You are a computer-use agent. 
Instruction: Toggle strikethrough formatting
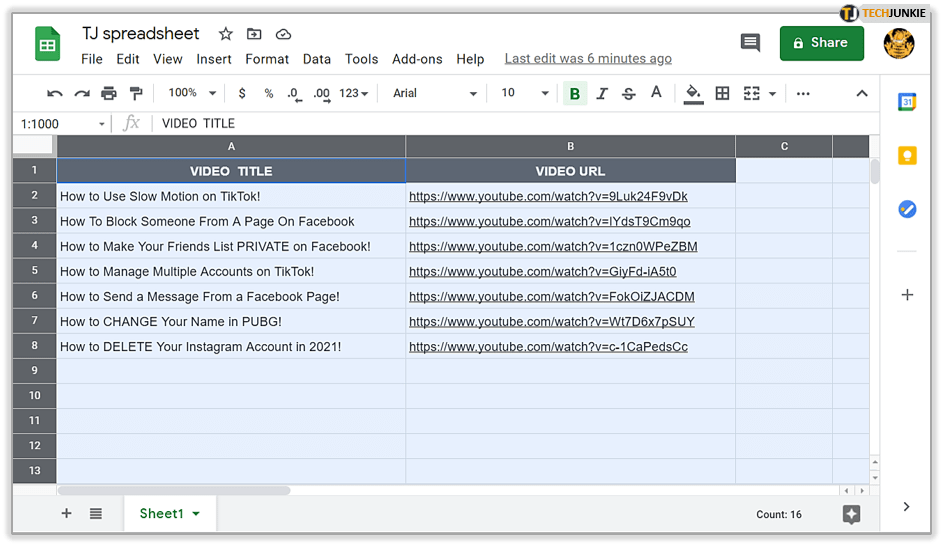[x=629, y=94]
